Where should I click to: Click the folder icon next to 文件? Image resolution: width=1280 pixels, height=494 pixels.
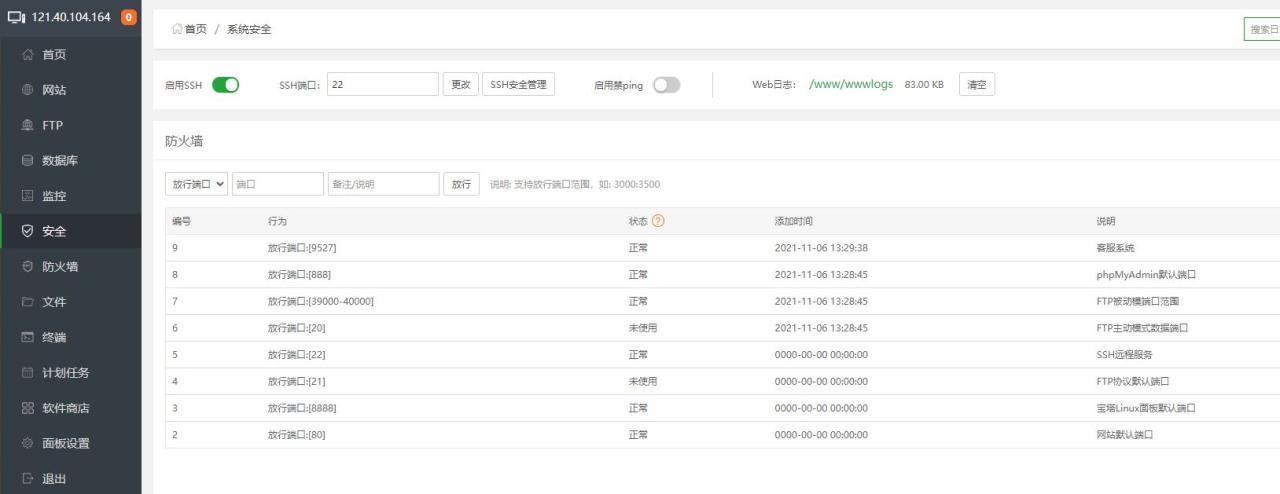27,302
